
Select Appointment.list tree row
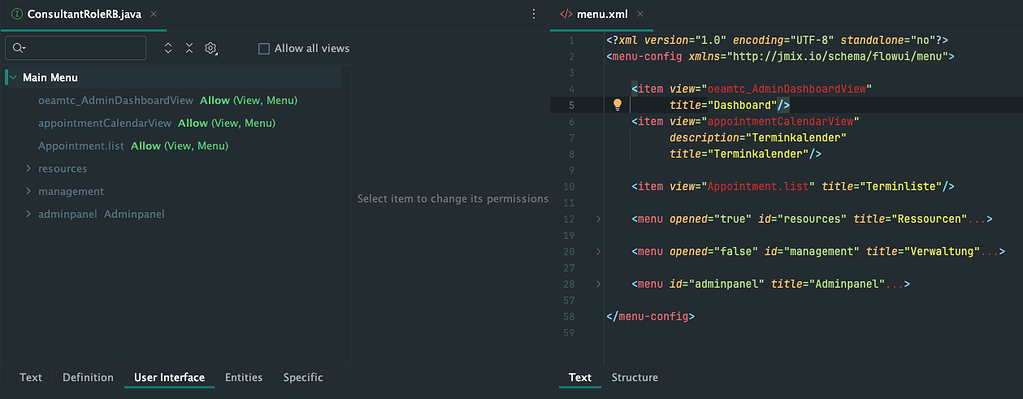(133, 146)
